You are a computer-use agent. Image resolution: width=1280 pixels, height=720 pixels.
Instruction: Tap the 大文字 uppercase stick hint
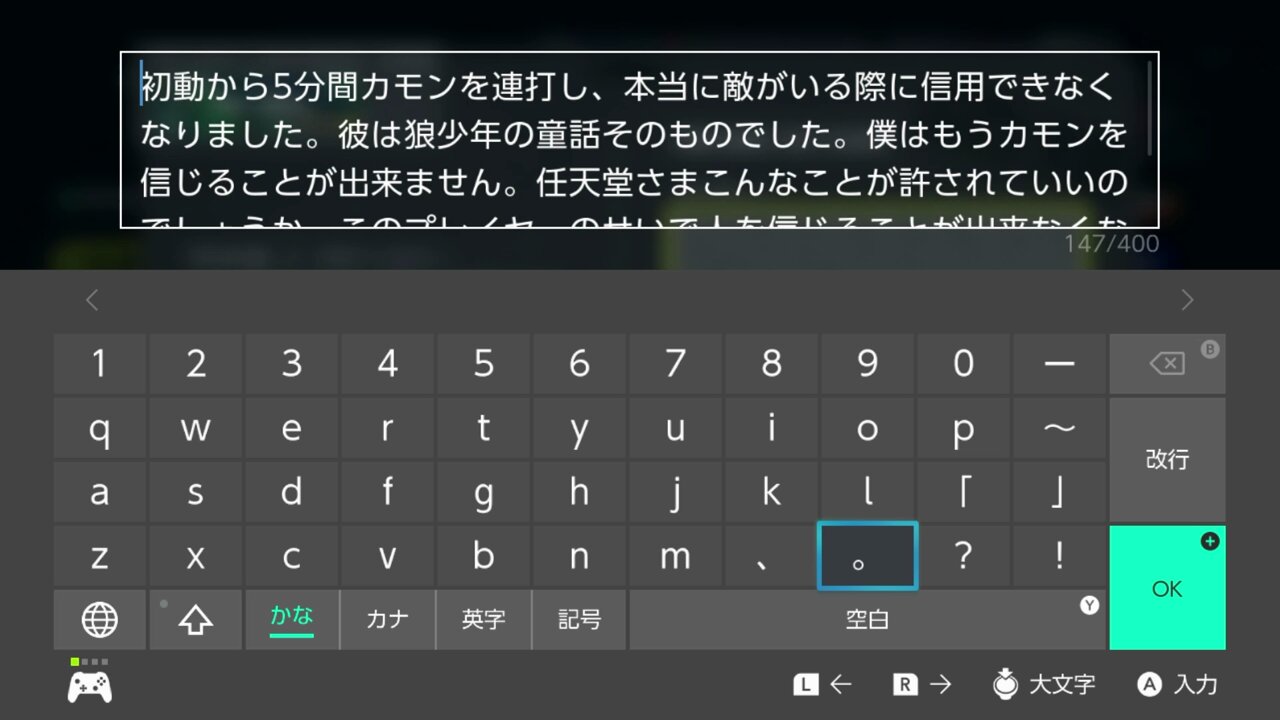1043,685
